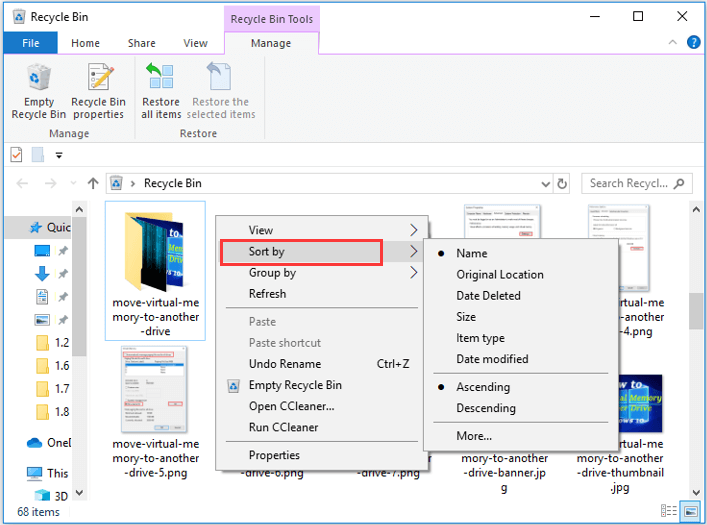Select sort by Original Location

click(521, 274)
